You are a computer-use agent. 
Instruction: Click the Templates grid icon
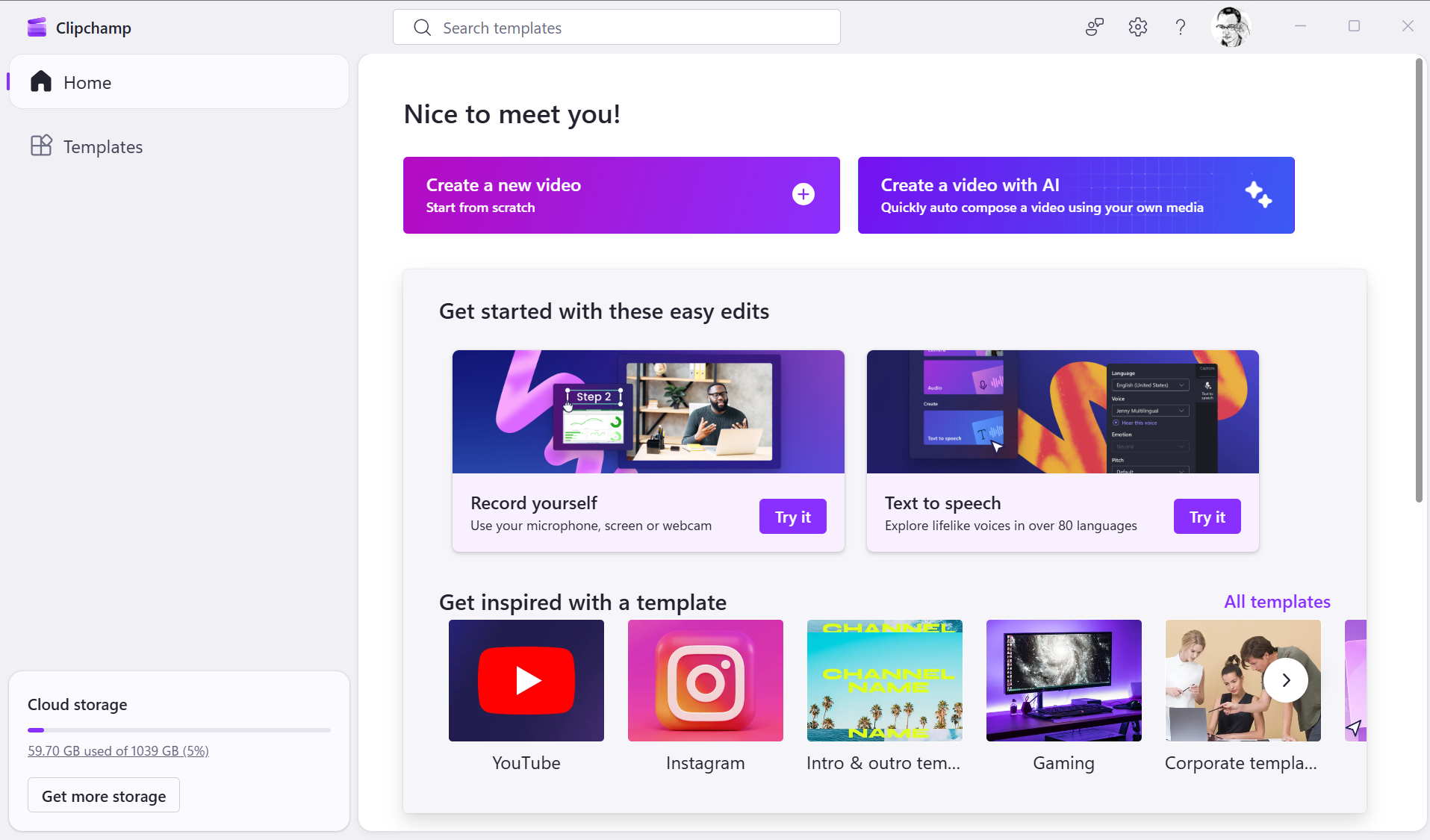pyautogui.click(x=41, y=146)
